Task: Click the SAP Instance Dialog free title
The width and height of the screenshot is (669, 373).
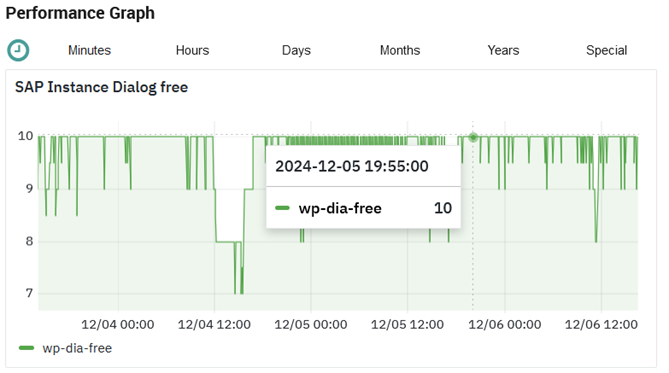Action: click(x=102, y=87)
